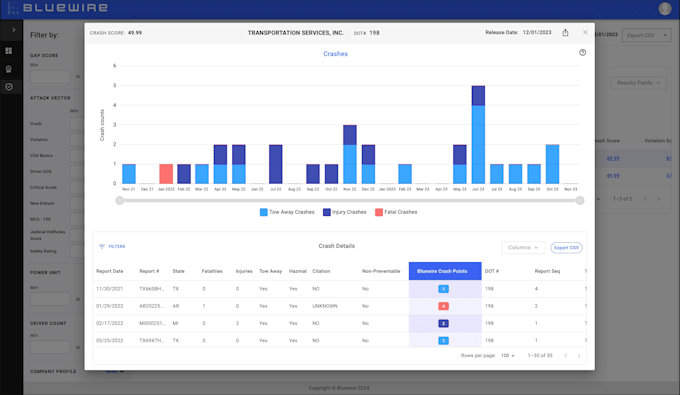Open the user avatar menu

pyautogui.click(x=664, y=8)
